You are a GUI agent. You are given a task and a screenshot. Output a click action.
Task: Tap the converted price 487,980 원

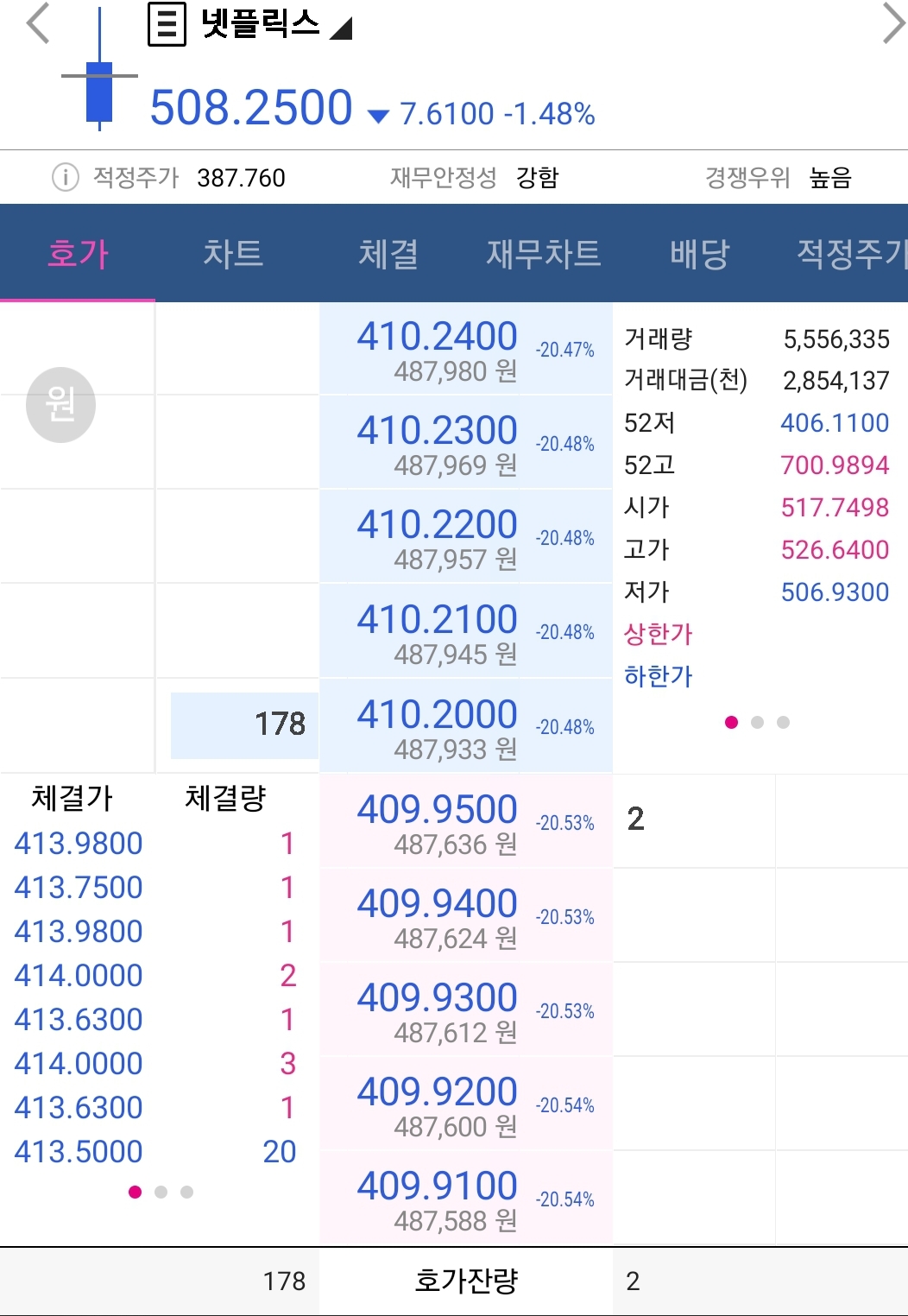[456, 372]
